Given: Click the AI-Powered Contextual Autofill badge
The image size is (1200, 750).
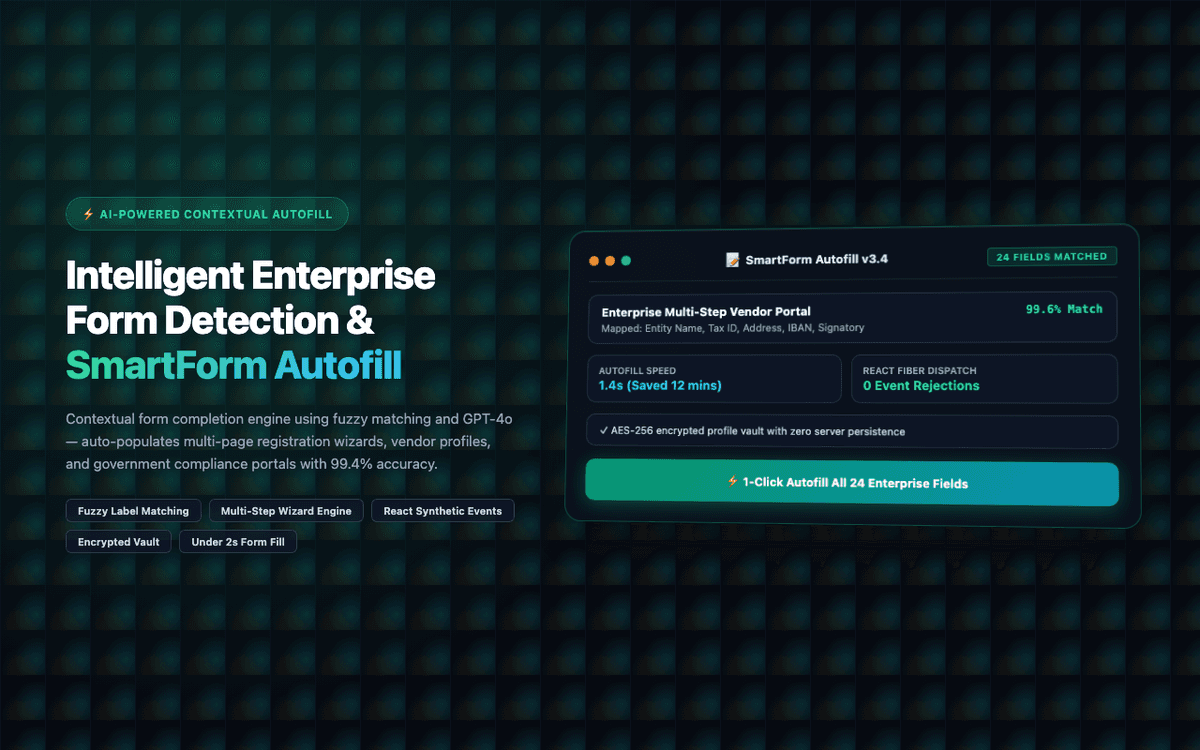Looking at the screenshot, I should (x=207, y=214).
